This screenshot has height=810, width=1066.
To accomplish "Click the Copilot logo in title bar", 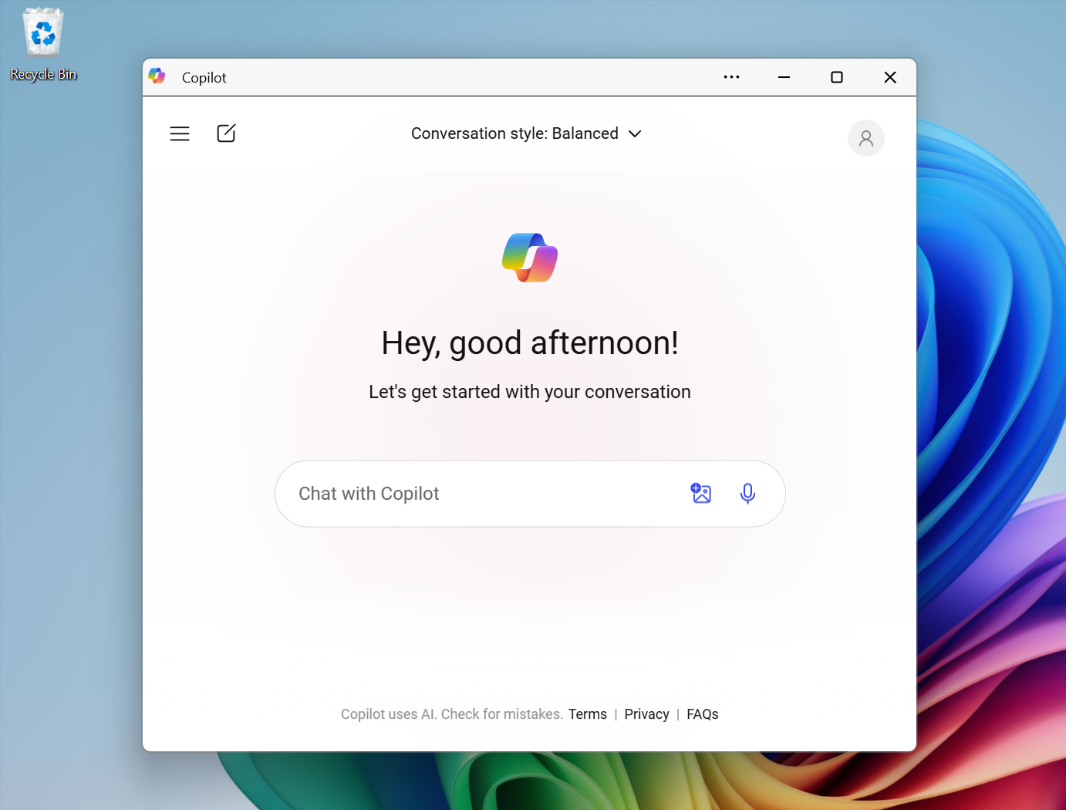I will tap(157, 76).
